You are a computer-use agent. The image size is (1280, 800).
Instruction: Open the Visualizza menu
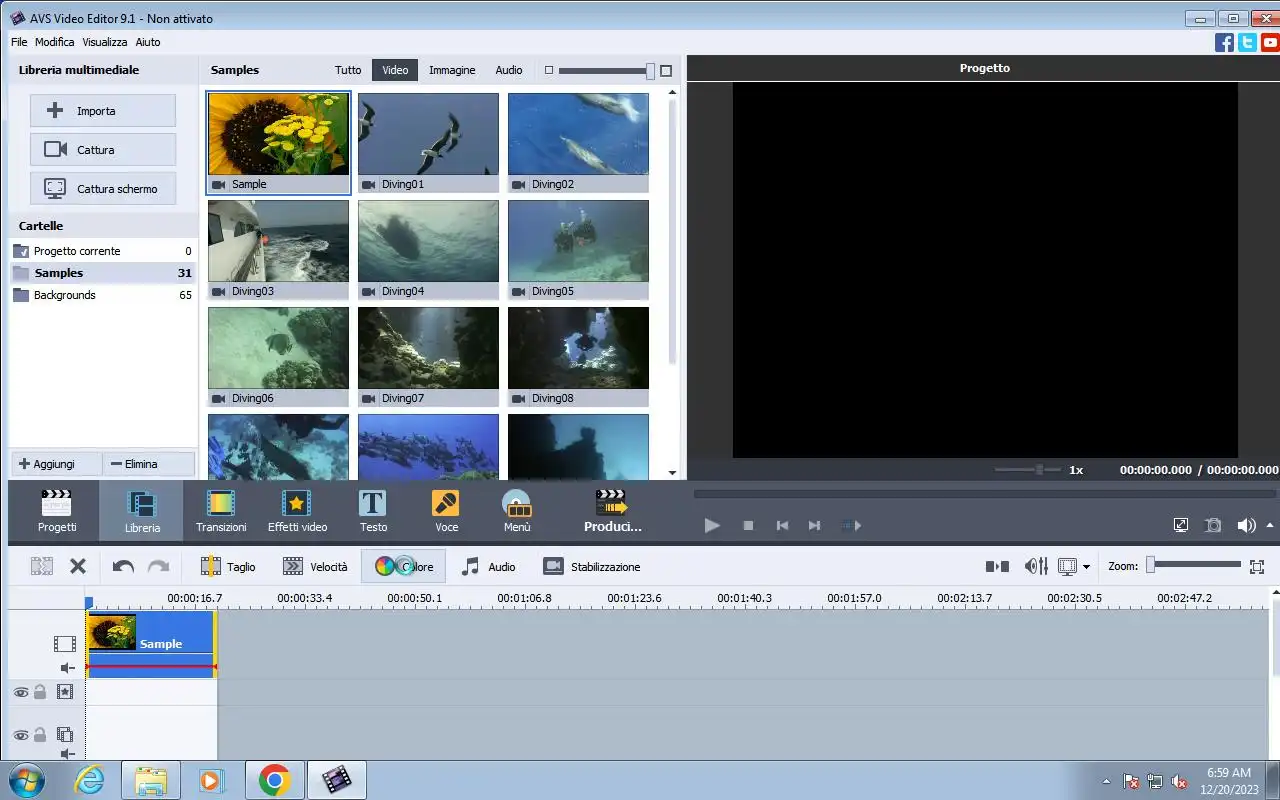[105, 42]
